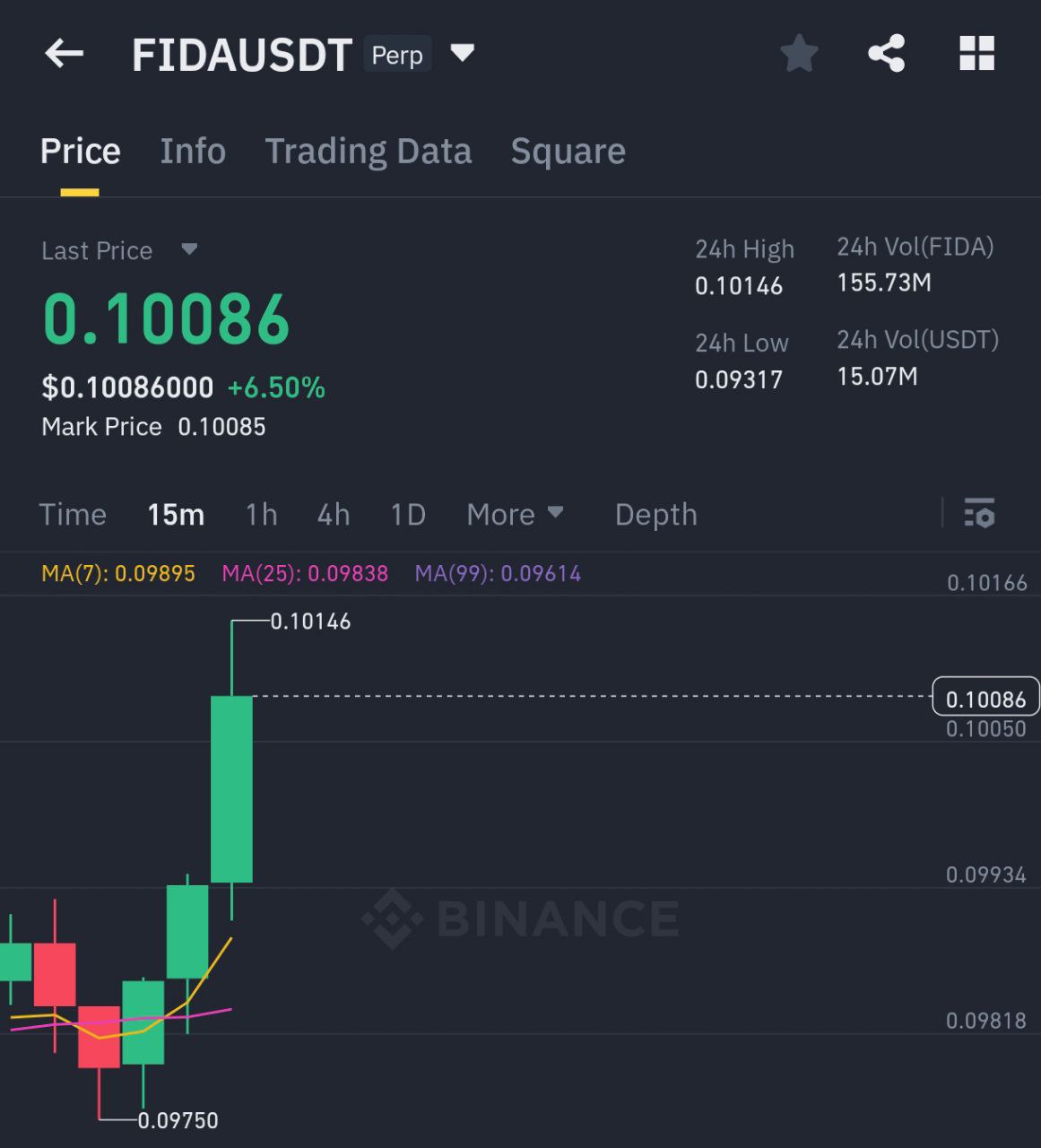1041x1148 pixels.
Task: Open chart settings icon beside Depth
Action: [x=979, y=514]
